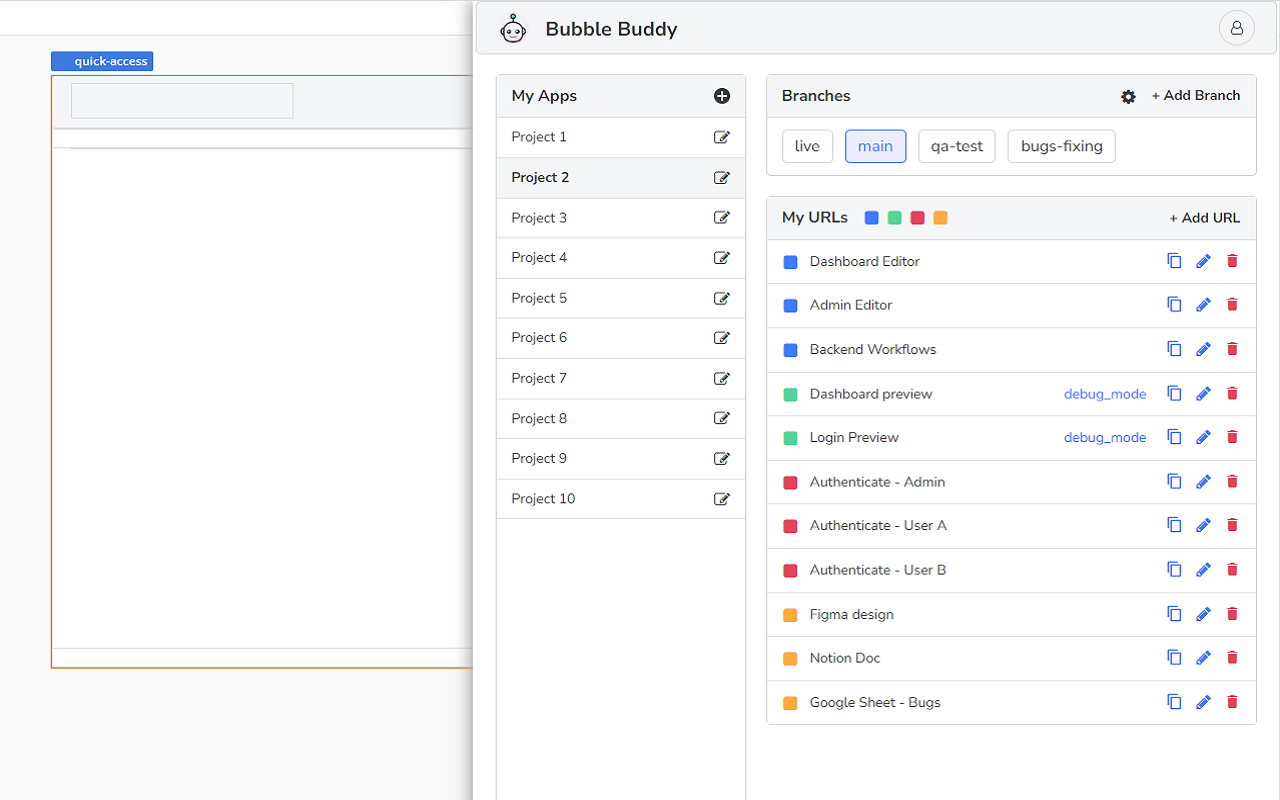The image size is (1280, 800).
Task: Click debug_mode link for Login Preview
Action: [1105, 437]
